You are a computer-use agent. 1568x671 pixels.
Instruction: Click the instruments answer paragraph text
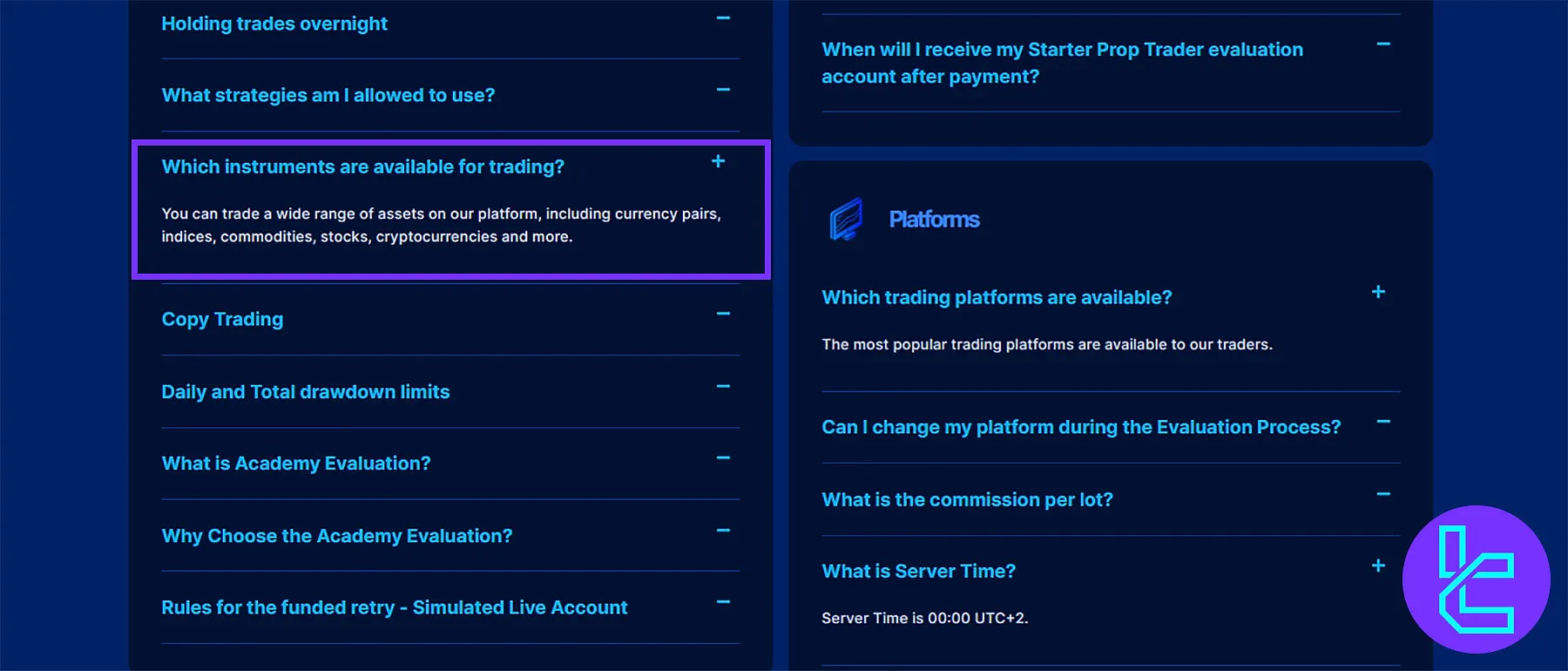click(x=441, y=225)
